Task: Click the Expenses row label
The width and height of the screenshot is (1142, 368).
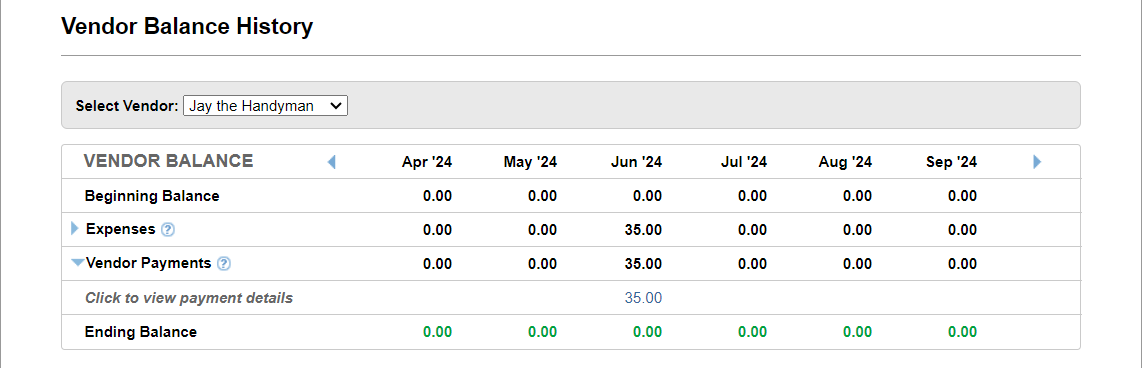Action: click(x=121, y=229)
